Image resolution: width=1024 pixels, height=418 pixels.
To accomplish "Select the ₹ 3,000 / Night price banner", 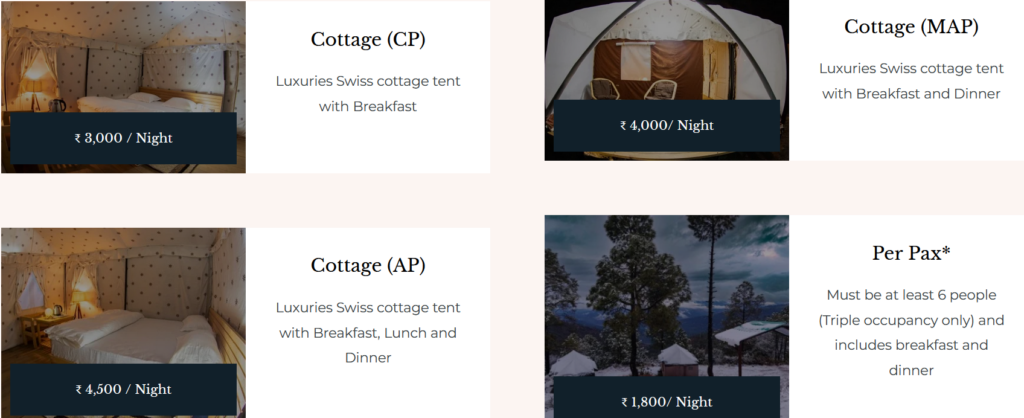I will [123, 138].
